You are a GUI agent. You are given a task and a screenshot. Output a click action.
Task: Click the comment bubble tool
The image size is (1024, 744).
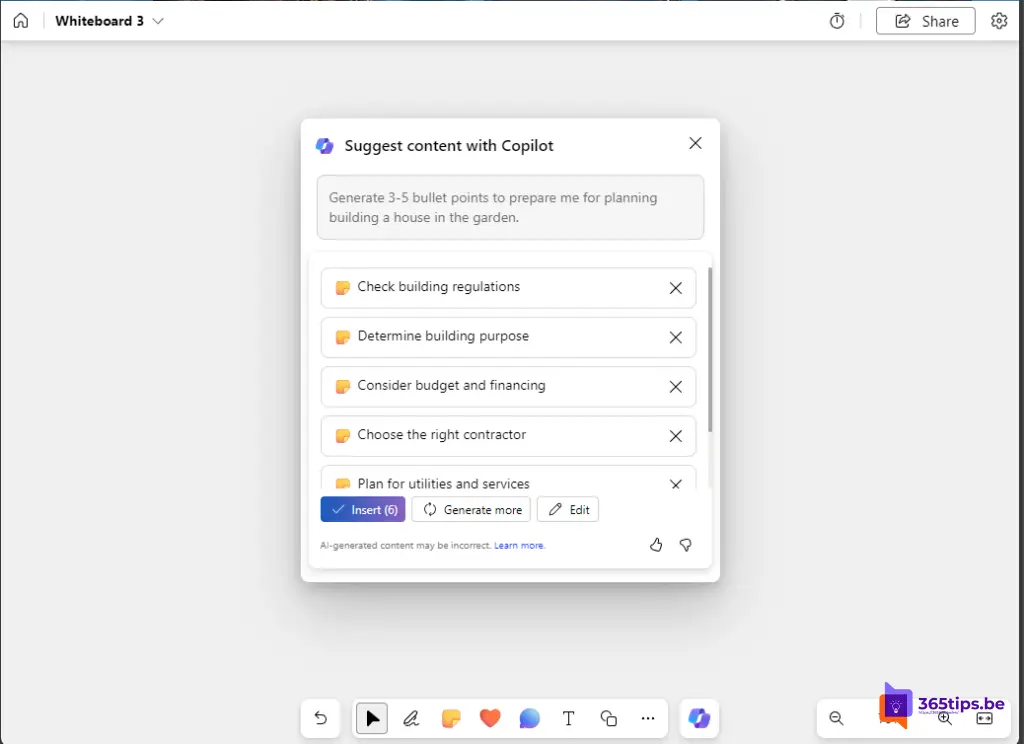pos(529,718)
